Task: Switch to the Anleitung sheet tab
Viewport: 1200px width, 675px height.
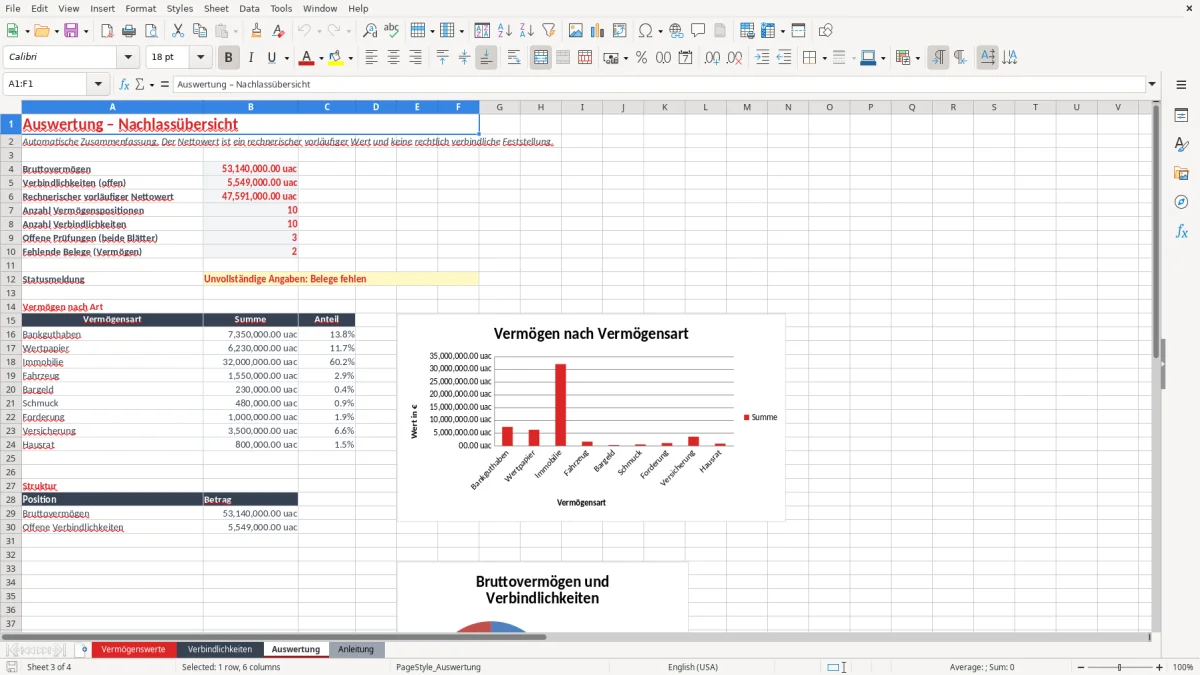Action: click(356, 649)
